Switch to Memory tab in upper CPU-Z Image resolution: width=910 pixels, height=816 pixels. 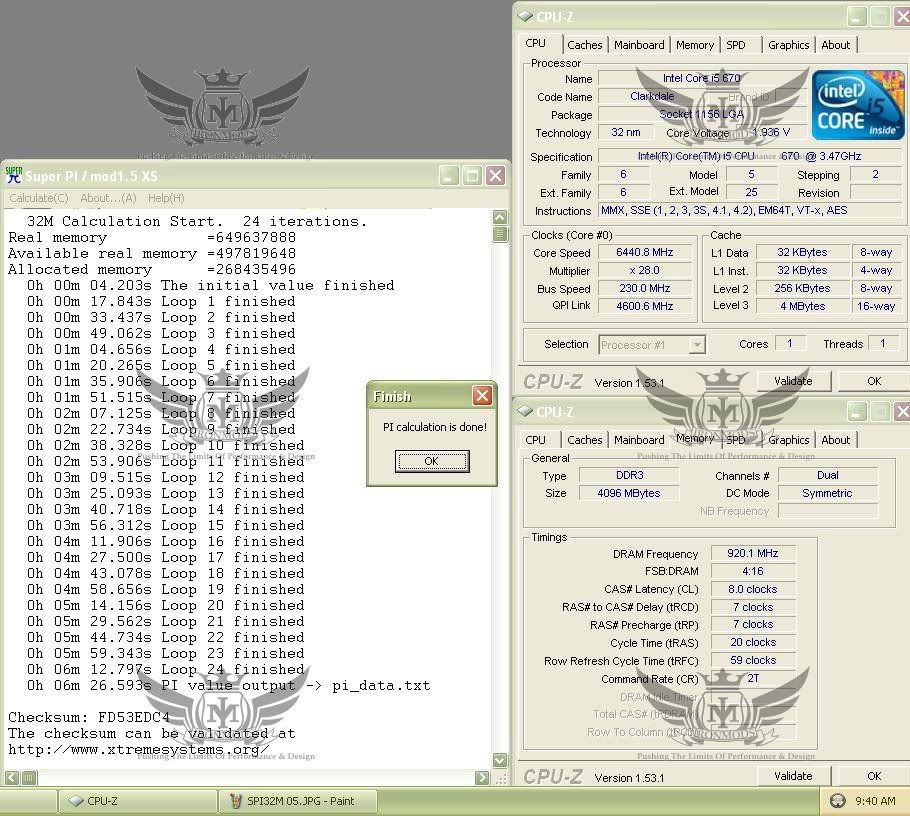click(695, 45)
